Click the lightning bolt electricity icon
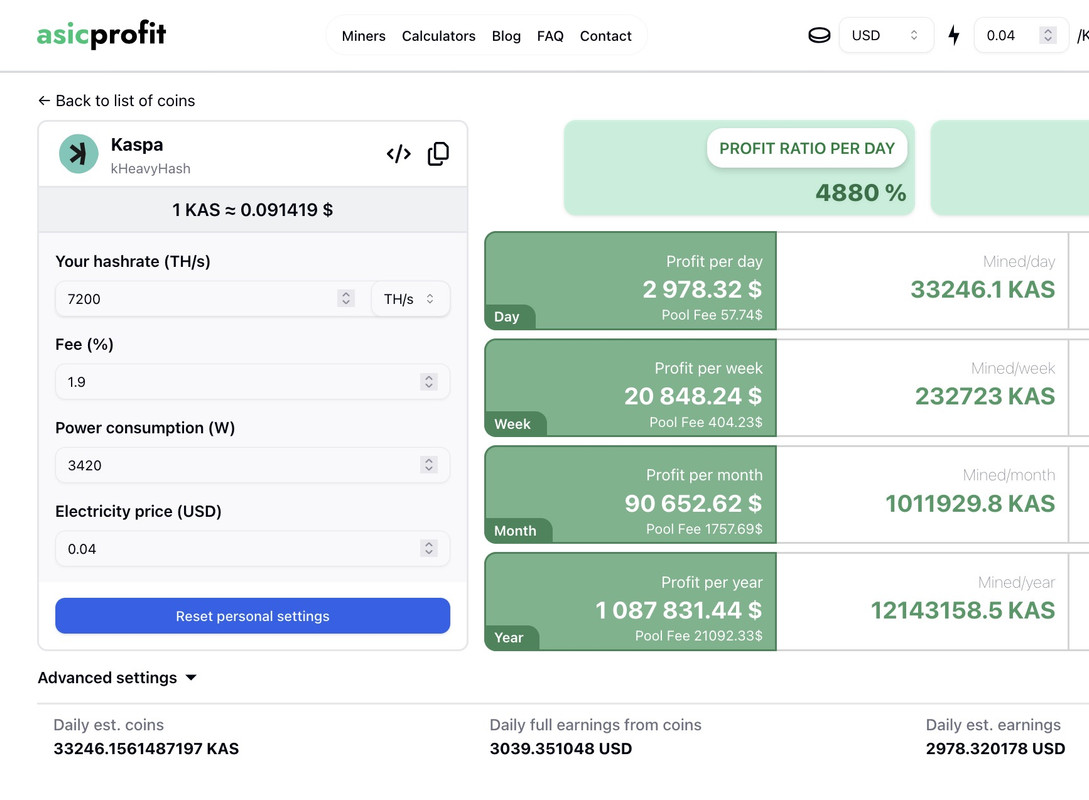 [x=954, y=35]
